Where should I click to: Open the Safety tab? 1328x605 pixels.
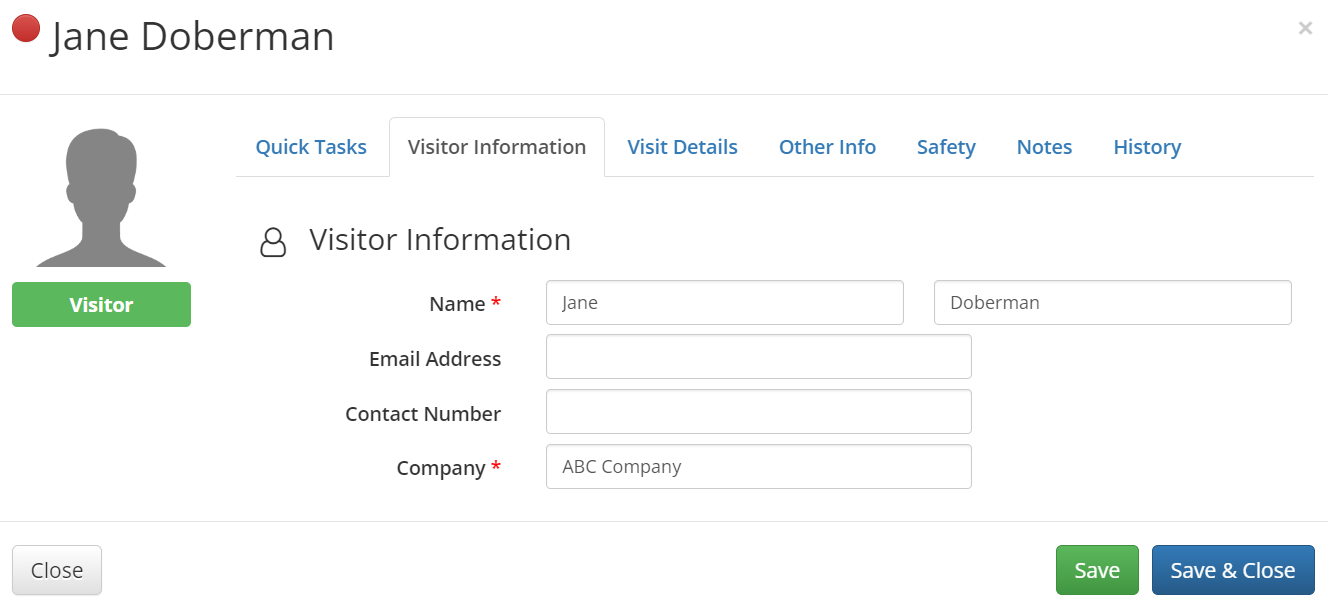946,147
